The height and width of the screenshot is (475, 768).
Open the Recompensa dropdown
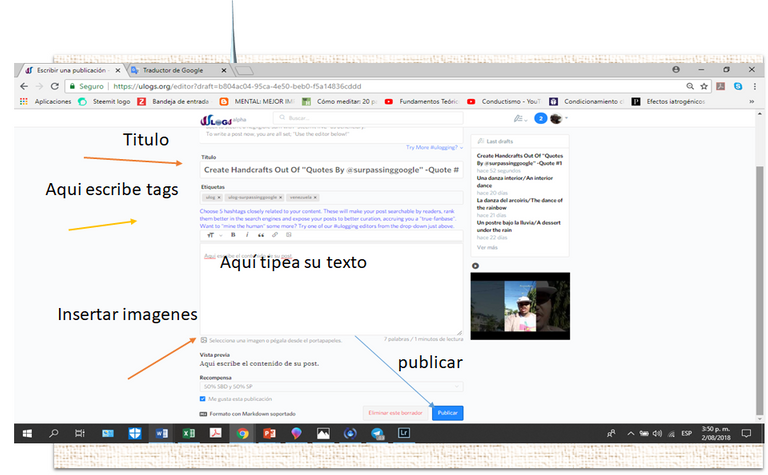[331, 385]
